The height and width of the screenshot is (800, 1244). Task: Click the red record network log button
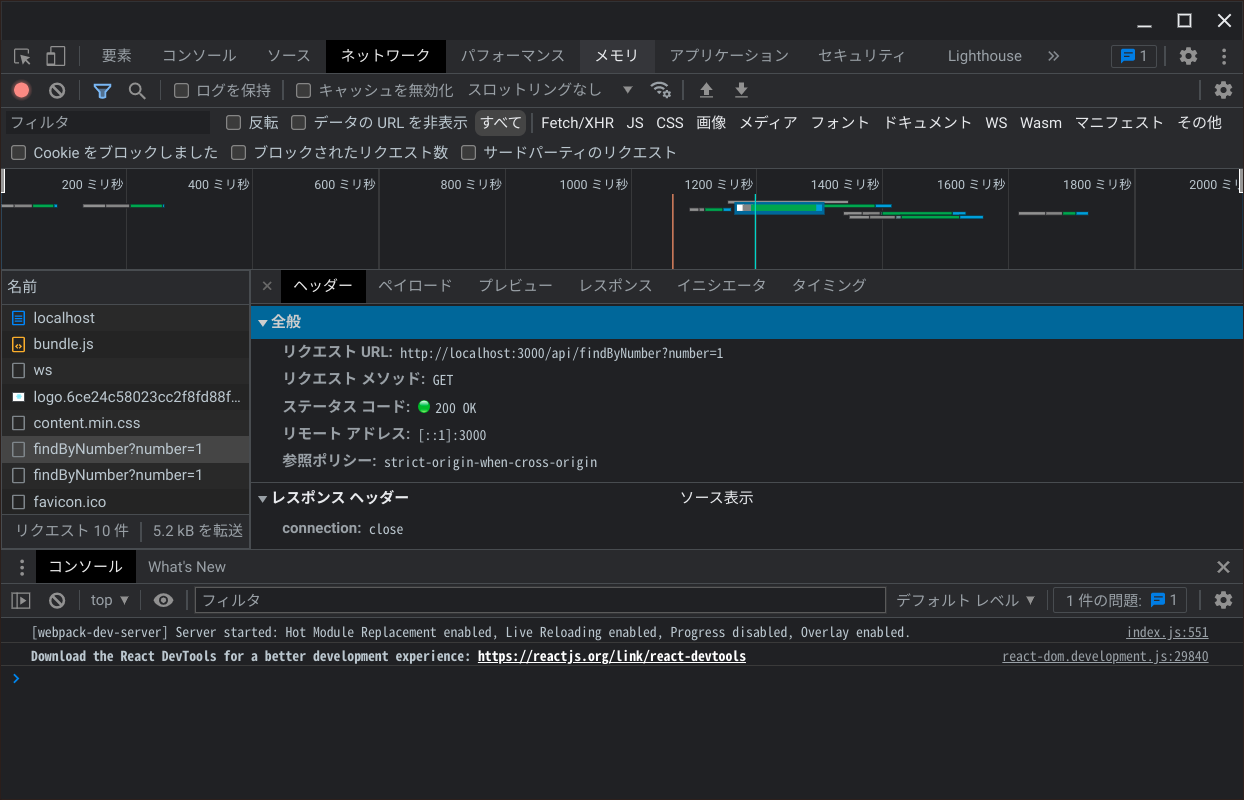click(x=22, y=90)
